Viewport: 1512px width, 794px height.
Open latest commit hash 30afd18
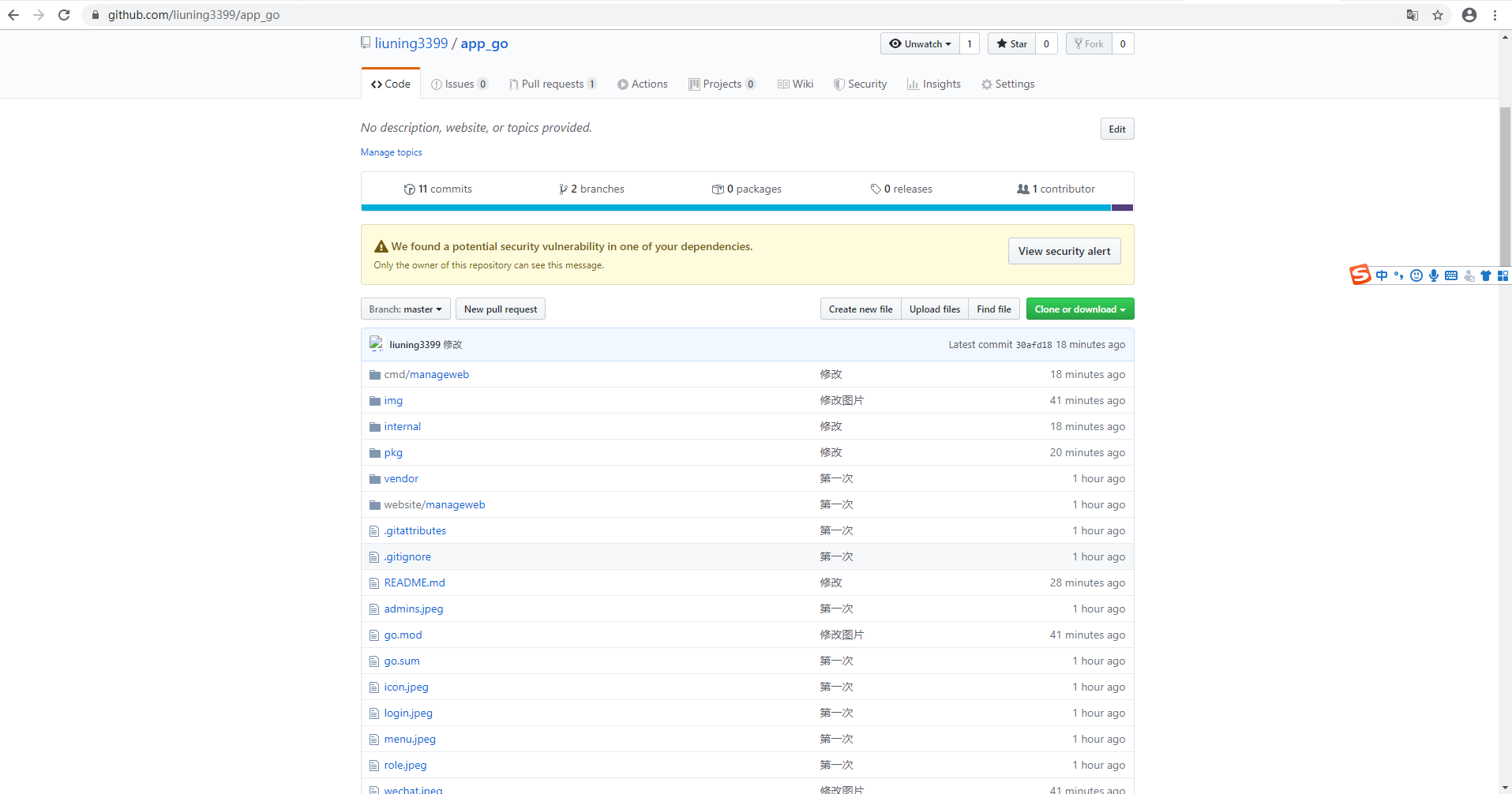(1034, 345)
